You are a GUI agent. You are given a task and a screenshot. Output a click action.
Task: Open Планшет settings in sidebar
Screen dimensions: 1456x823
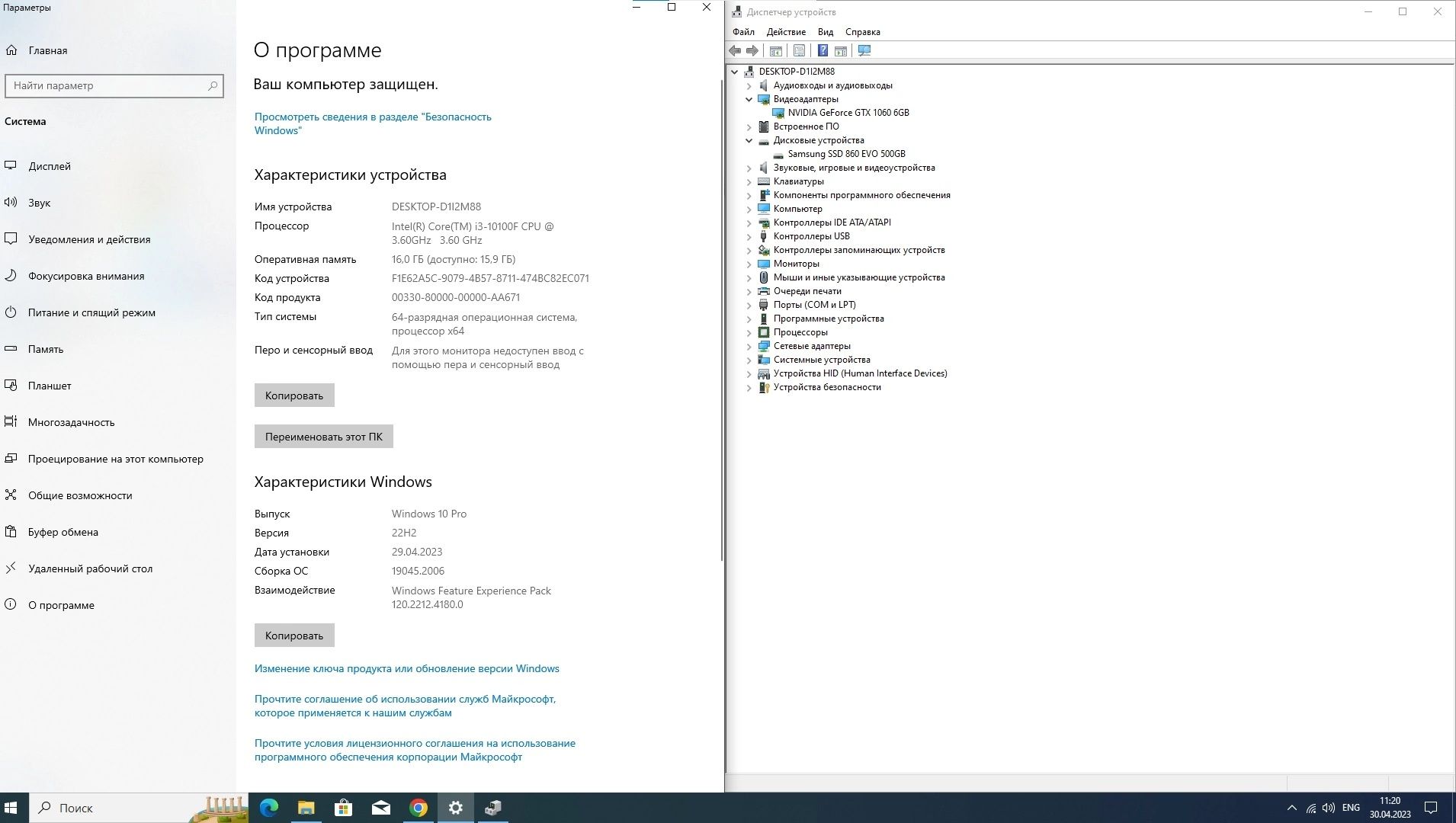tap(50, 386)
